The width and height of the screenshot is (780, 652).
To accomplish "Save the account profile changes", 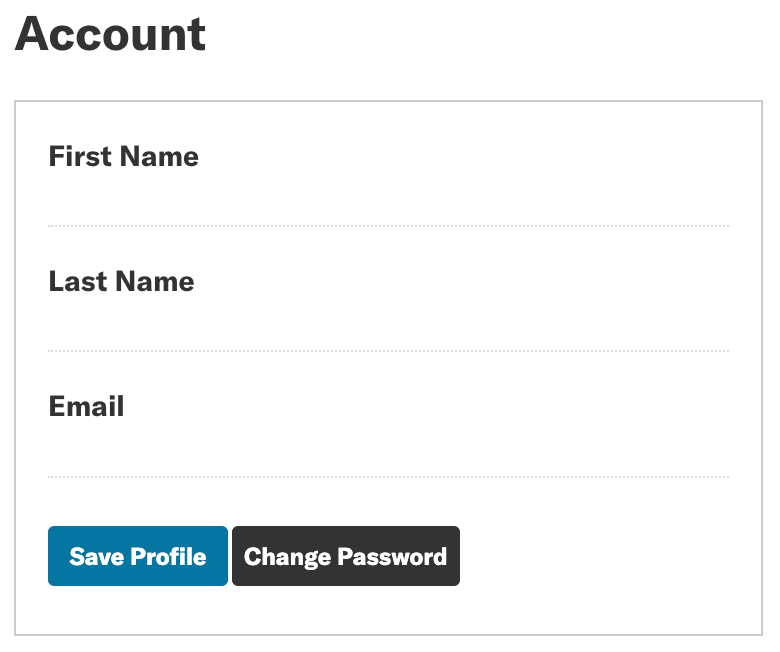I will (138, 556).
